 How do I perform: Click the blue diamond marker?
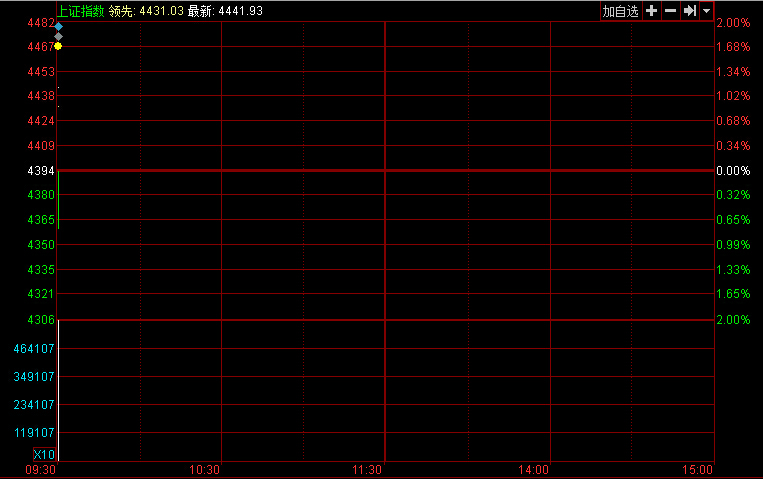coord(59,25)
